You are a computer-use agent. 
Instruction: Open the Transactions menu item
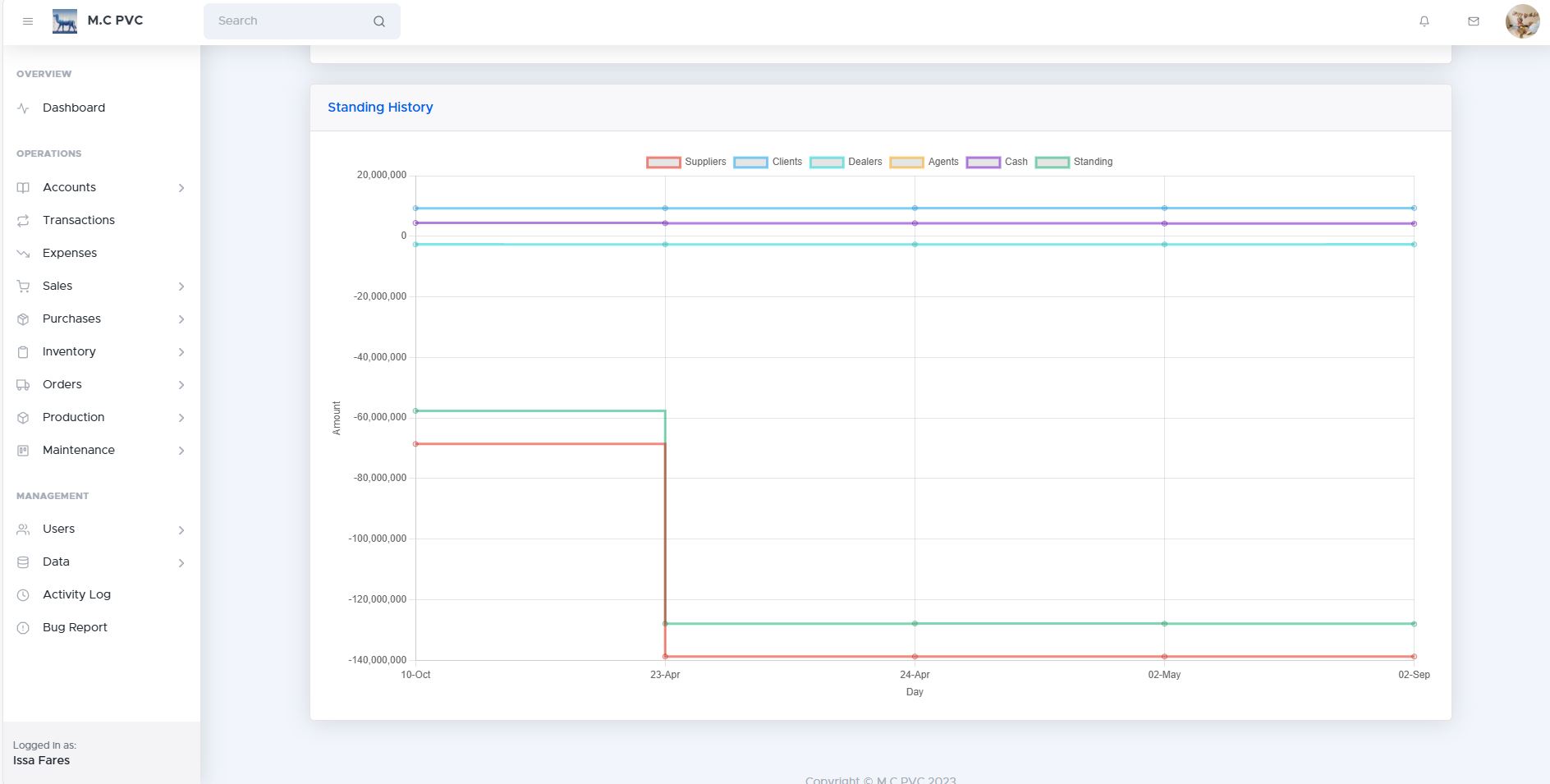tap(78, 220)
